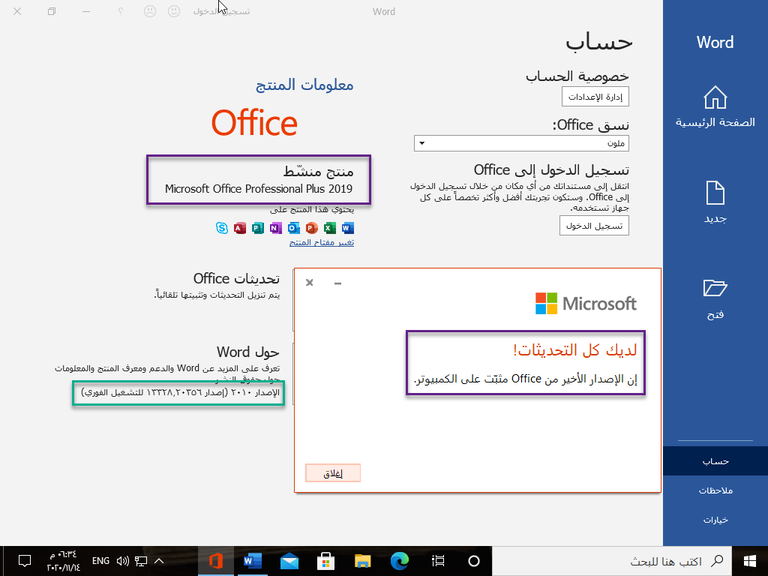
Task: Select the Options (خيارات) sidebar item
Action: [x=715, y=520]
